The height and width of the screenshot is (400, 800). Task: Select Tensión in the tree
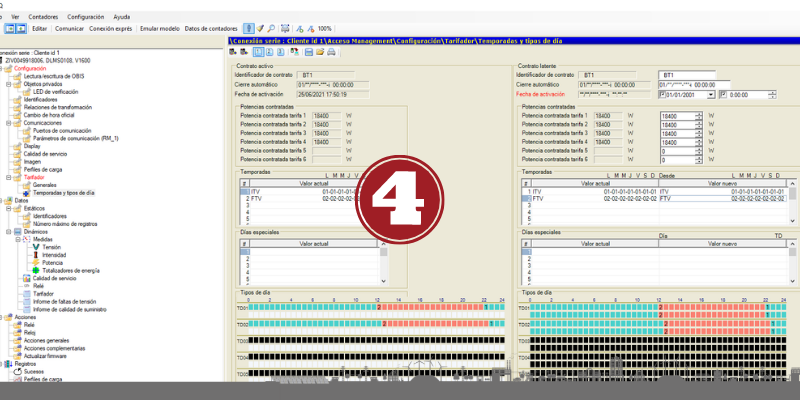click(52, 247)
